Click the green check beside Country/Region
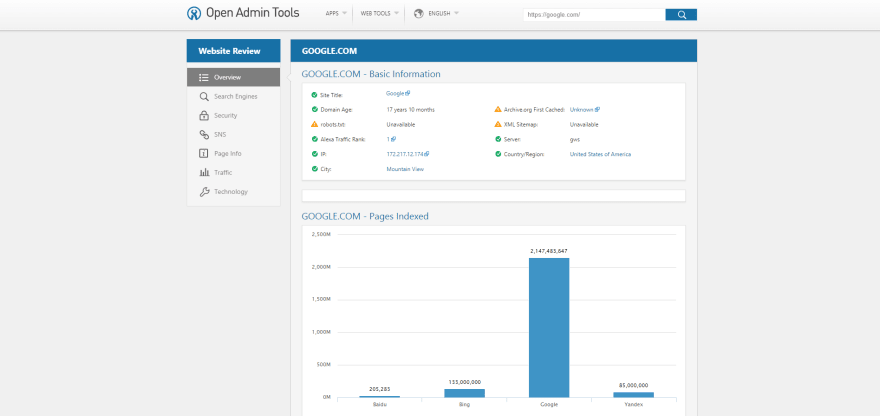Image resolution: width=880 pixels, height=416 pixels. (498, 154)
